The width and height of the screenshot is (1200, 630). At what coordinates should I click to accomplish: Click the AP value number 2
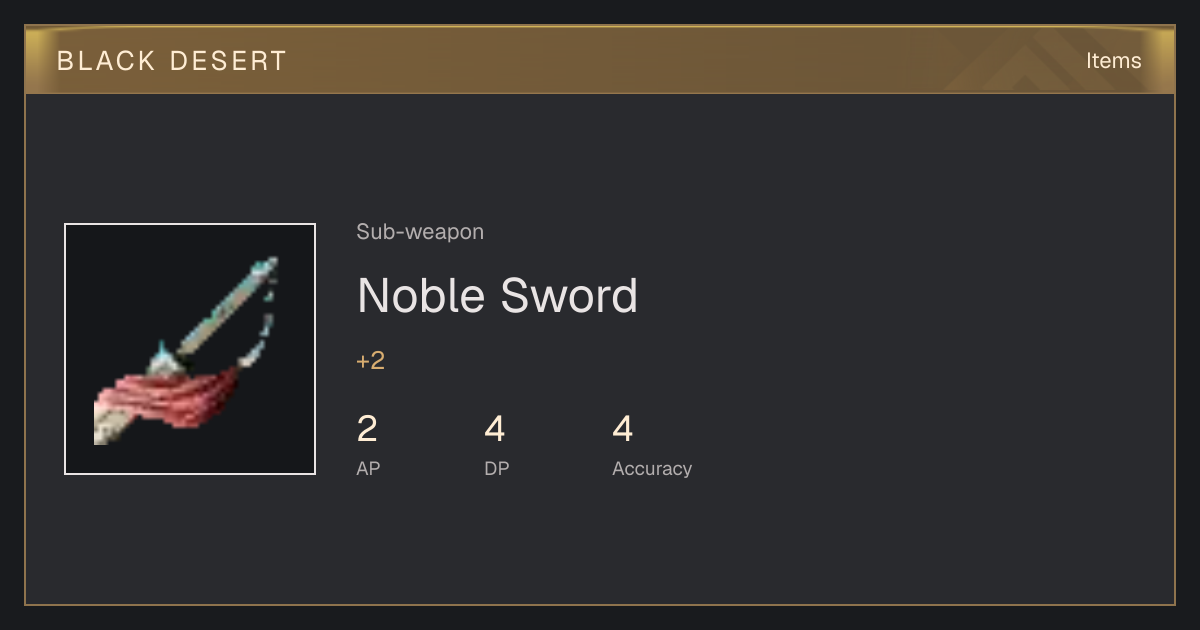(x=367, y=429)
